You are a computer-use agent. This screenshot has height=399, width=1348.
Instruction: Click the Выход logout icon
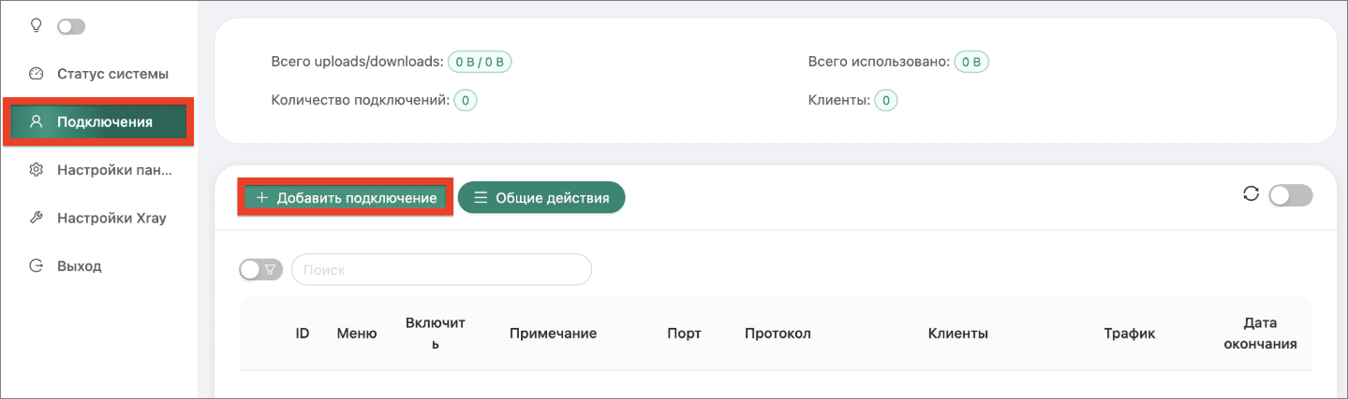pos(36,266)
